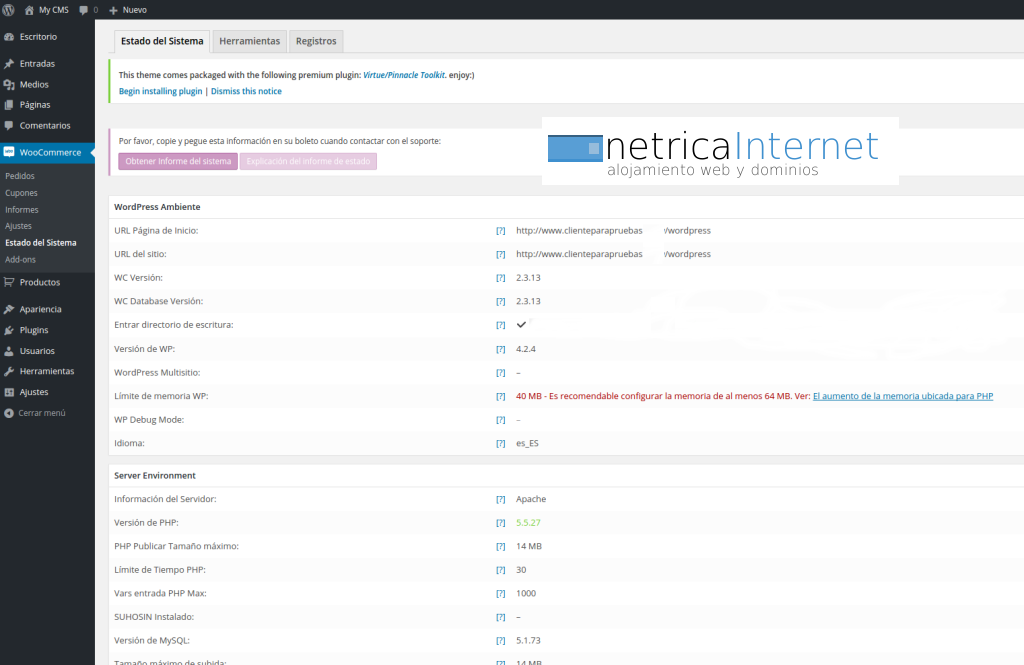
Task: Switch to the Registros tab
Action: (x=316, y=41)
